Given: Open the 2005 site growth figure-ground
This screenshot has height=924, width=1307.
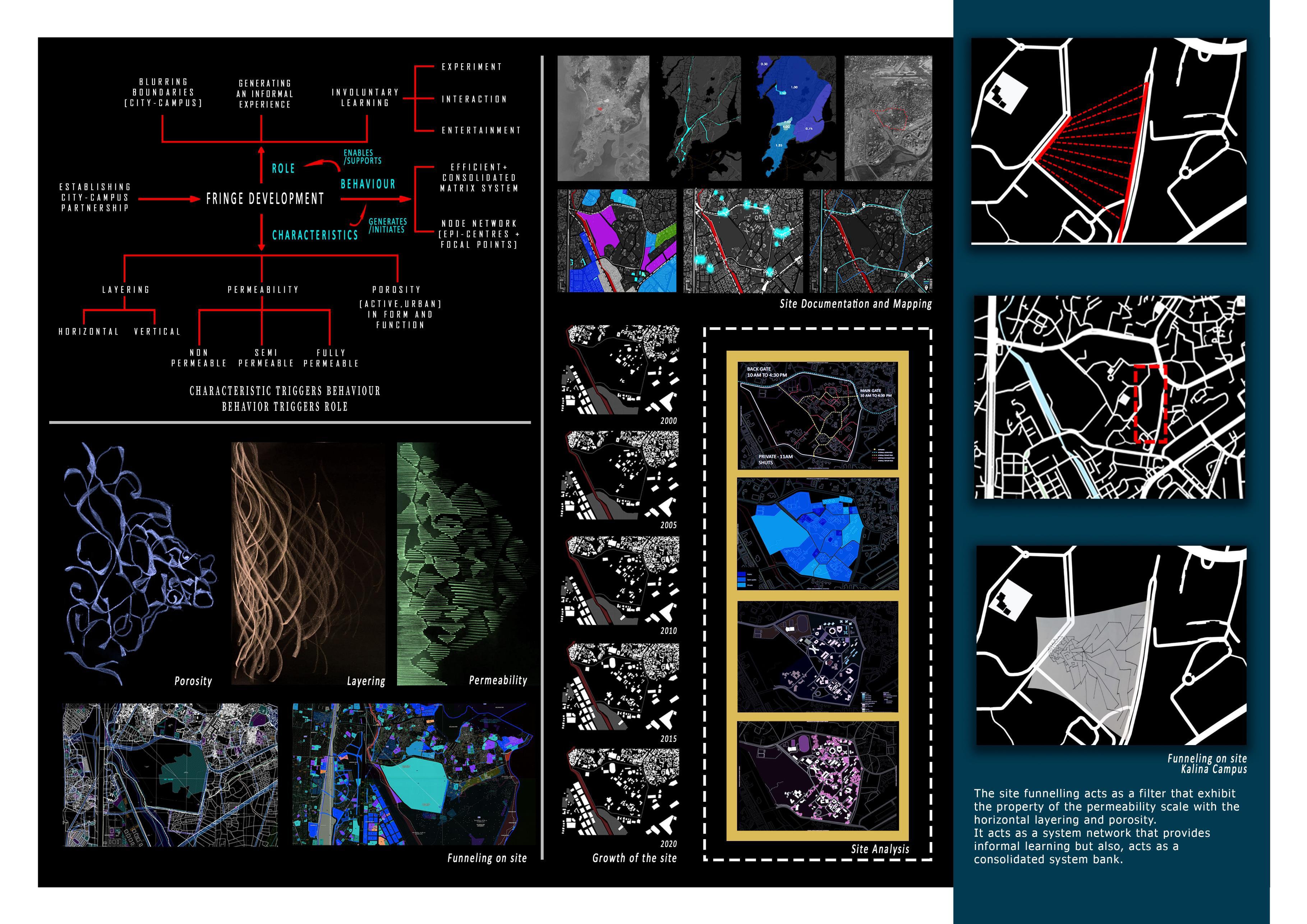Looking at the screenshot, I should pyautogui.click(x=621, y=475).
